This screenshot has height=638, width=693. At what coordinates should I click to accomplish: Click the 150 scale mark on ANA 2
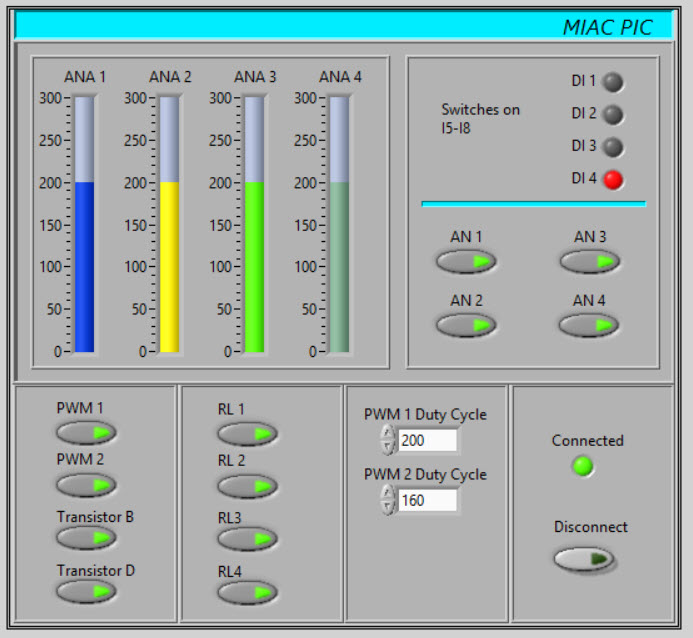pos(136,225)
